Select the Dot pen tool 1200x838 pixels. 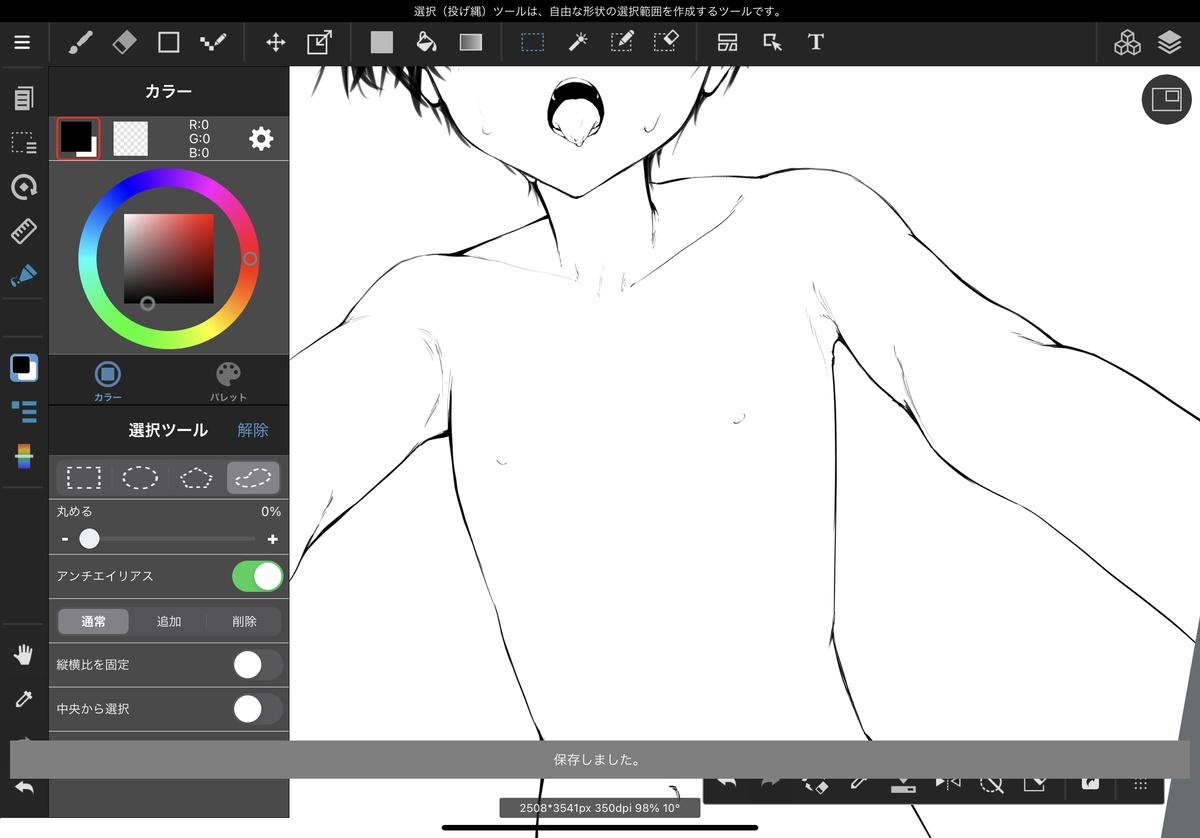[x=213, y=42]
